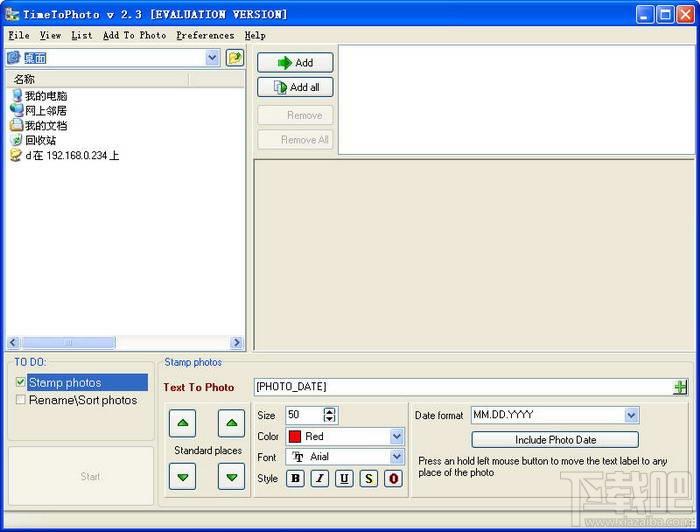This screenshot has width=700, height=532.
Task: Expand the Date format dropdown
Action: (x=631, y=415)
